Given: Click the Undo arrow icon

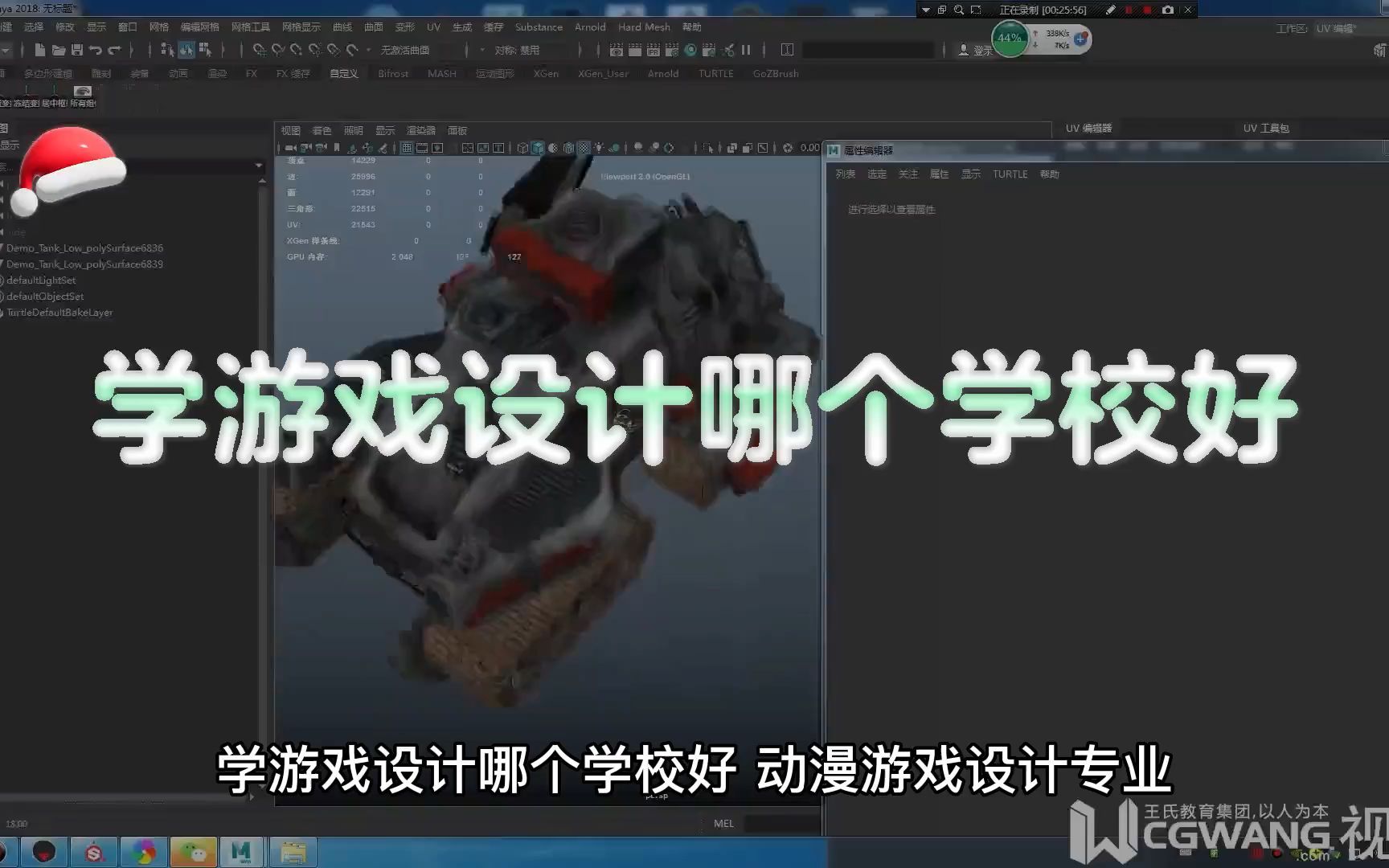Looking at the screenshot, I should (x=96, y=50).
